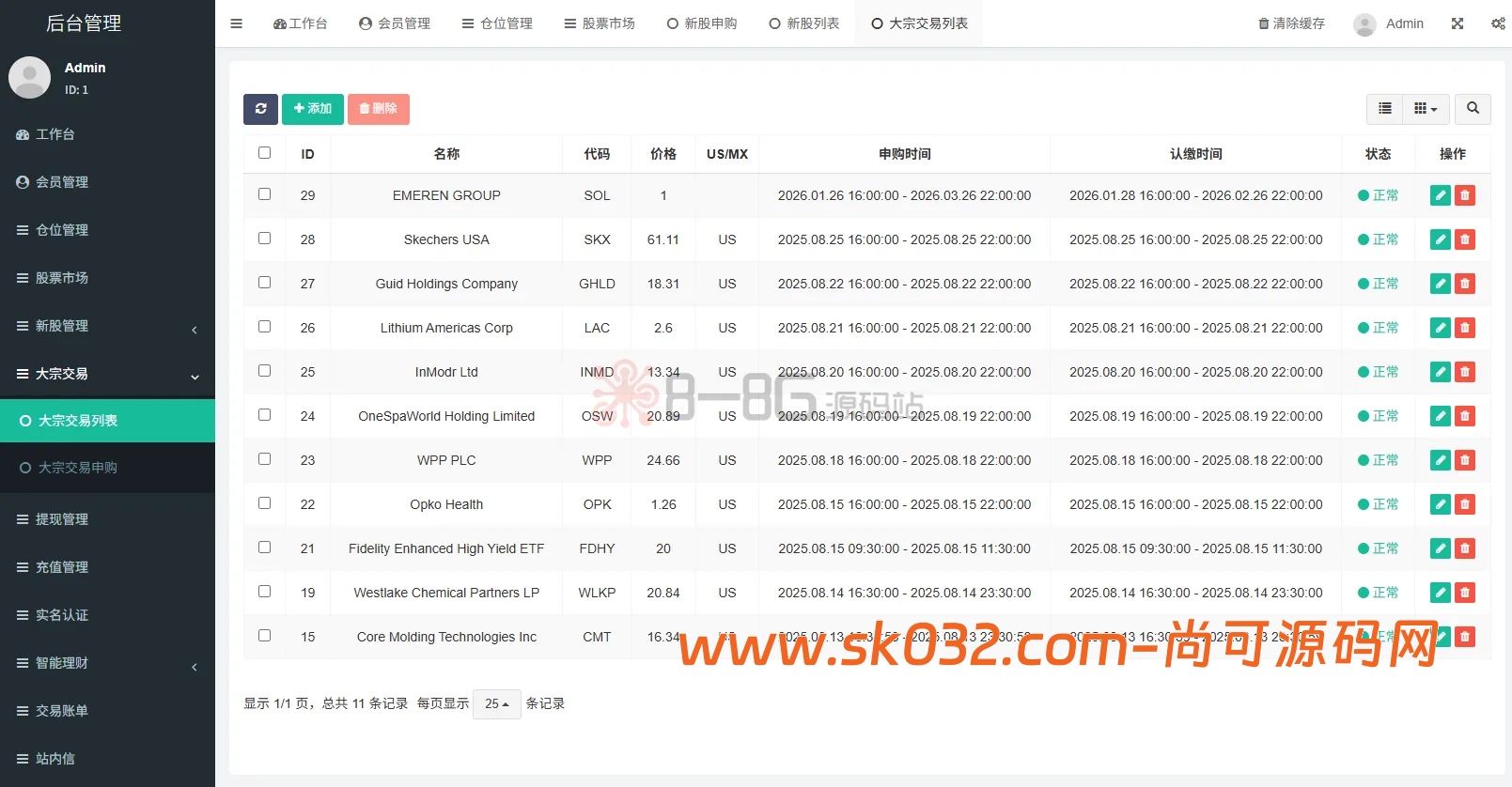
Task: Delete OneSpaWorld Holding Limited row
Action: pyautogui.click(x=1465, y=416)
